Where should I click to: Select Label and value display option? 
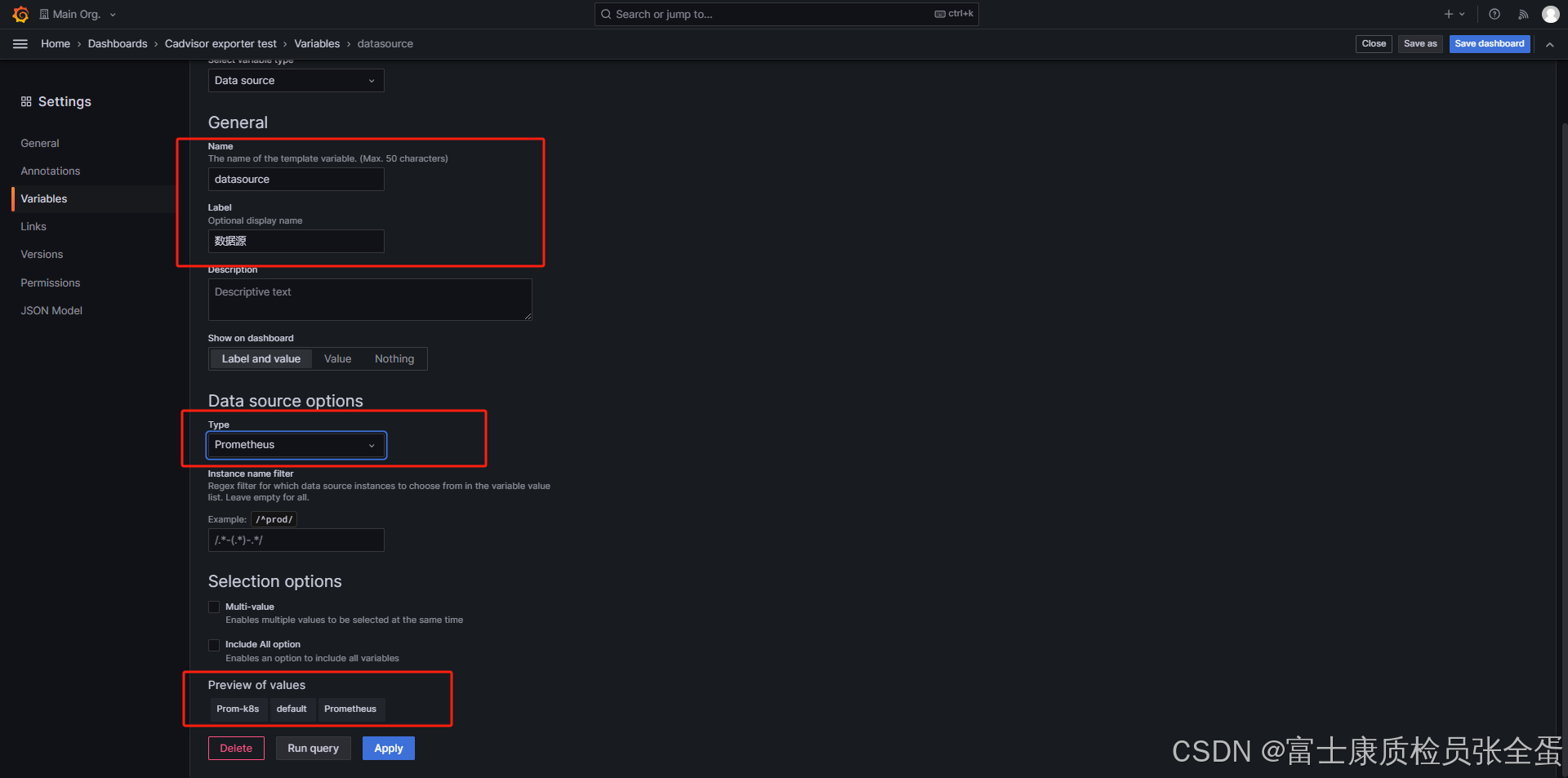tap(261, 358)
